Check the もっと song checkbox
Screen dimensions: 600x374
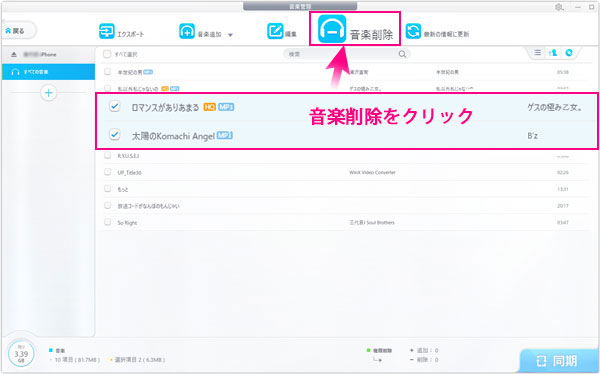point(108,188)
